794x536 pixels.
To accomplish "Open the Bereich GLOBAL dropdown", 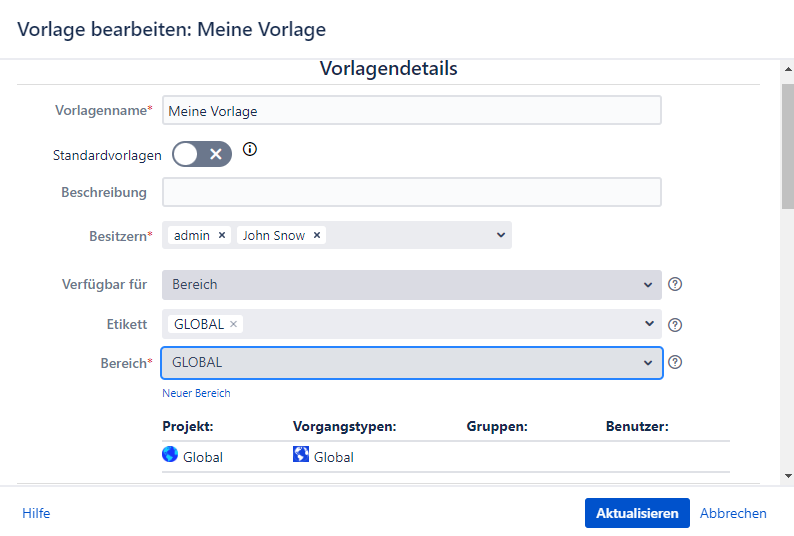I will pyautogui.click(x=647, y=362).
